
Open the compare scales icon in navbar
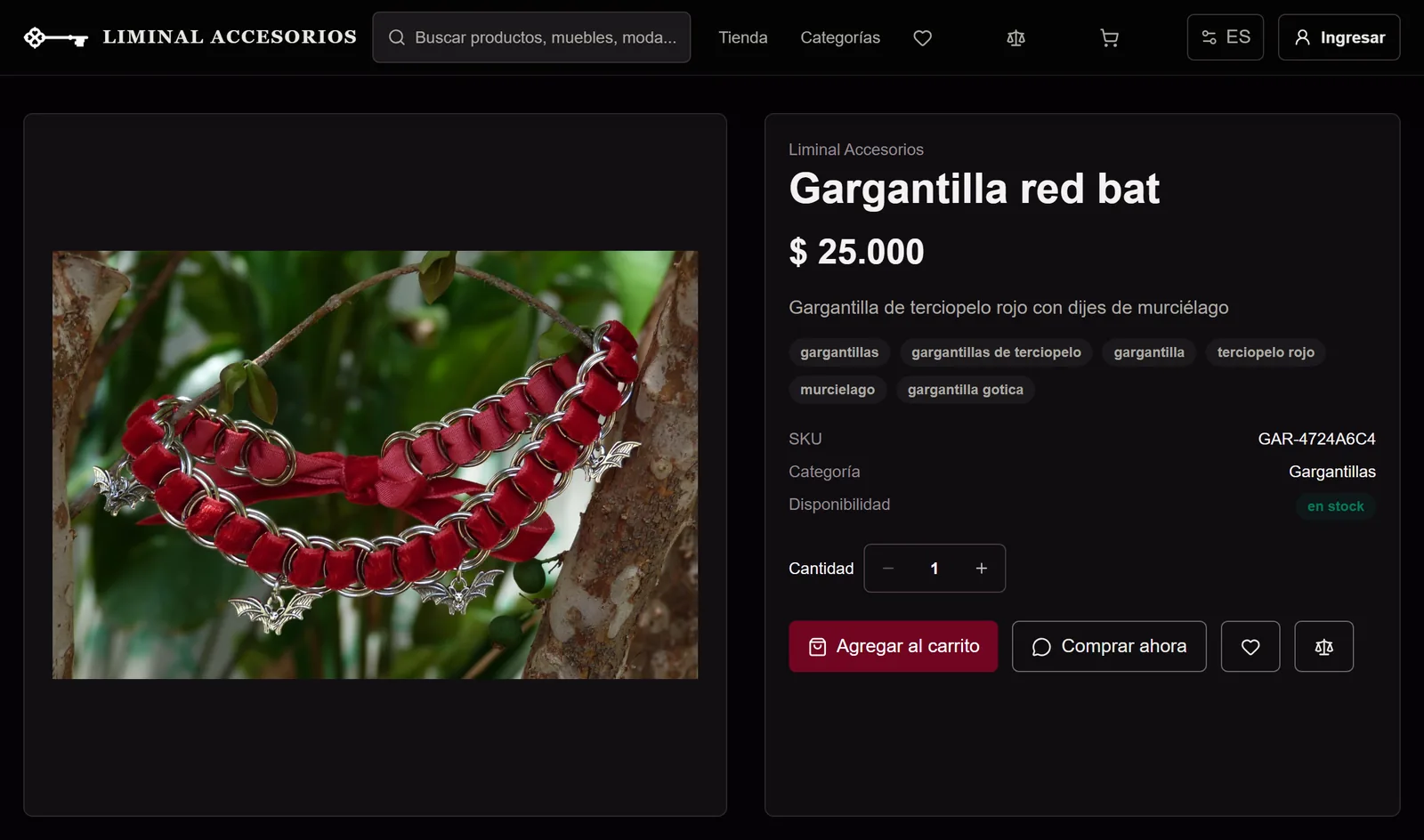pos(1015,37)
